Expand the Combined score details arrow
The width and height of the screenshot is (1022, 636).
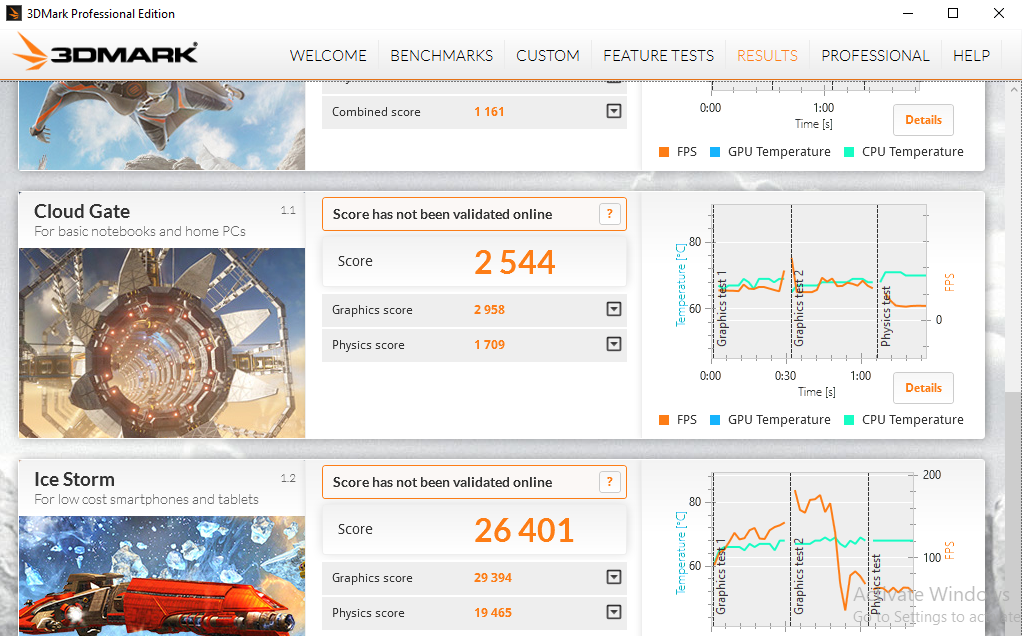[x=613, y=111]
